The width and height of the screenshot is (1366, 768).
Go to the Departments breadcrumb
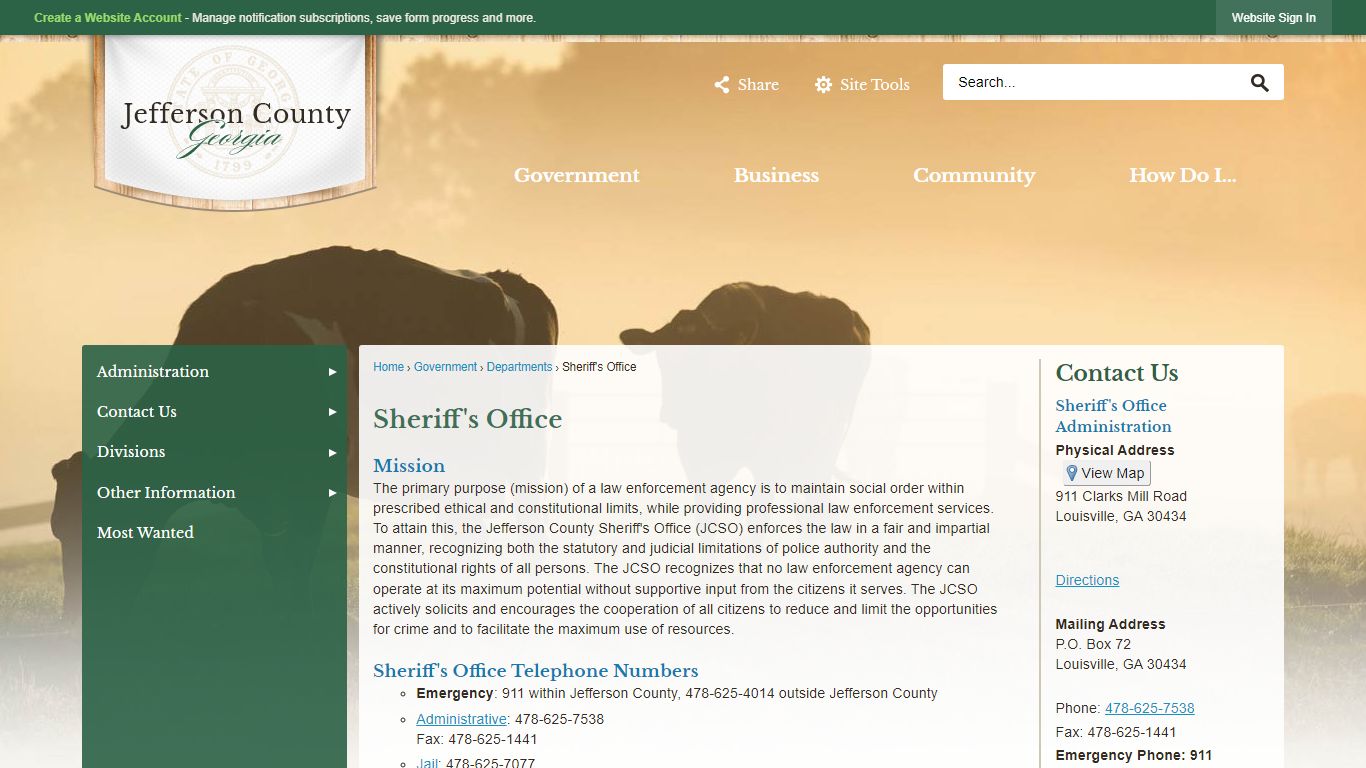[x=519, y=367]
